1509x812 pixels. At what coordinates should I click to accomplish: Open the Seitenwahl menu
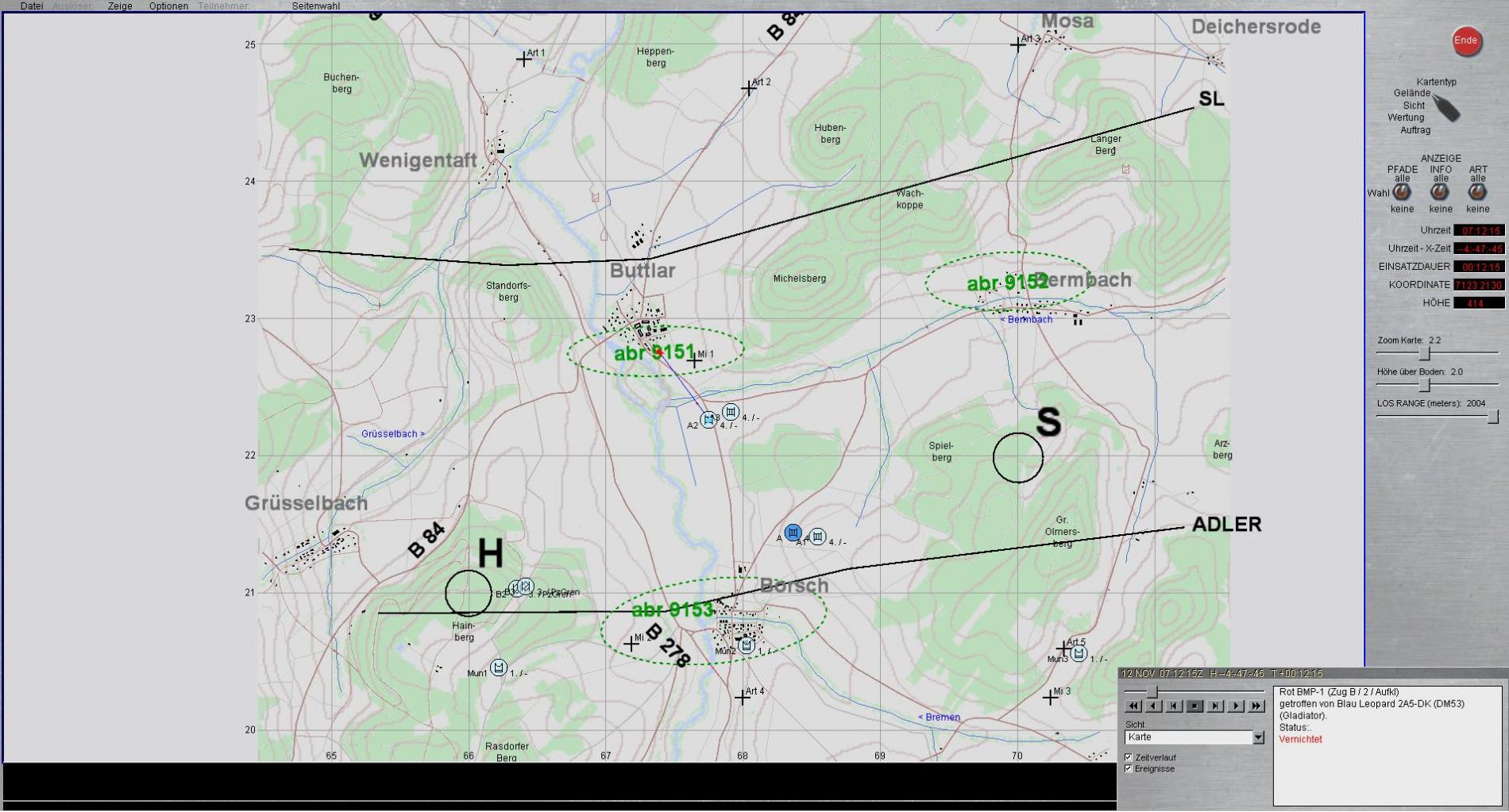point(315,6)
